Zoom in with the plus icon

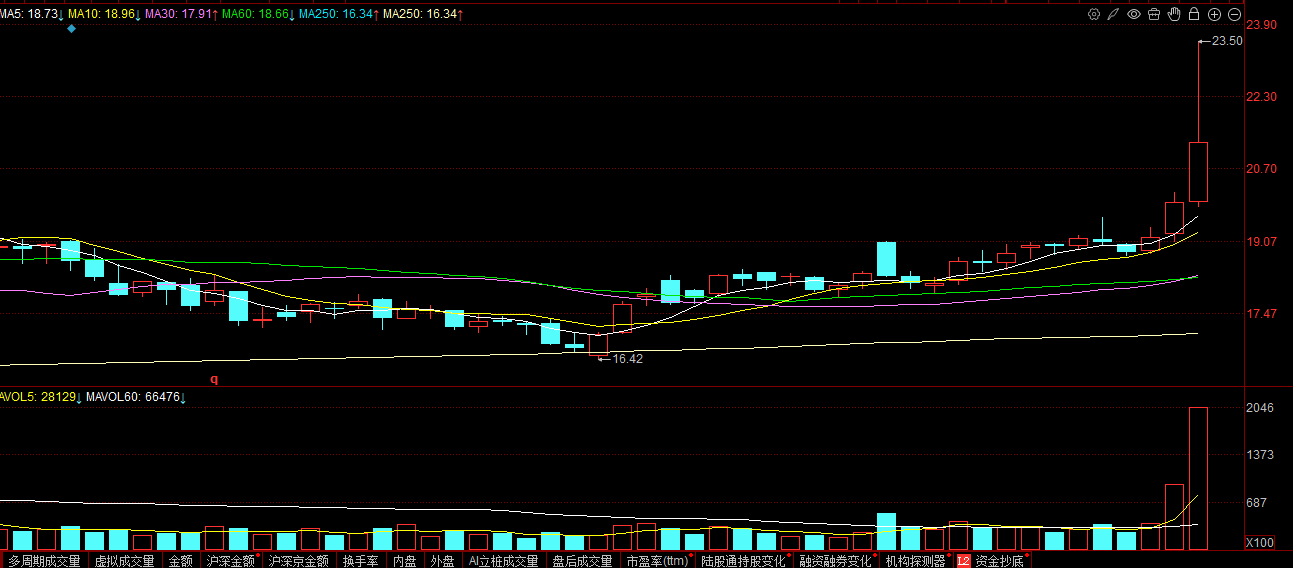(x=1214, y=14)
